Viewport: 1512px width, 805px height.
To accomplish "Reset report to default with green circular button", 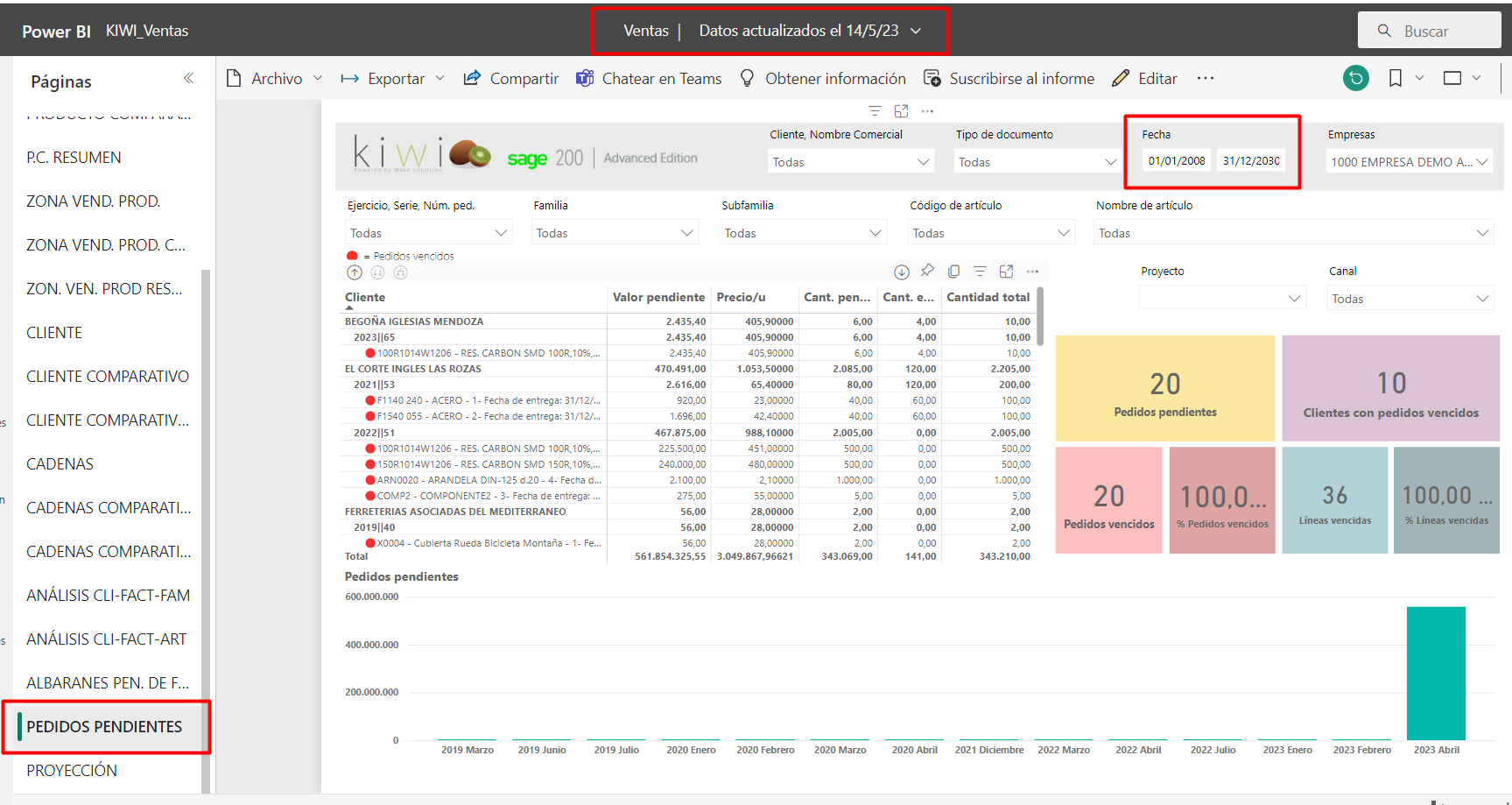I will 1356,78.
